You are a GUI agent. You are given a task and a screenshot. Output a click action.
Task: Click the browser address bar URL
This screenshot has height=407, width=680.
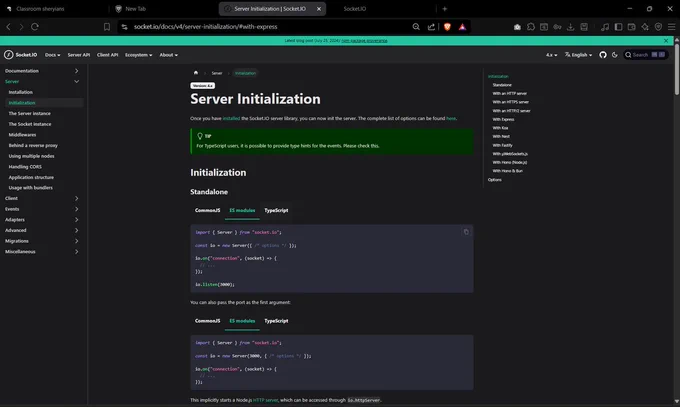[x=206, y=27]
